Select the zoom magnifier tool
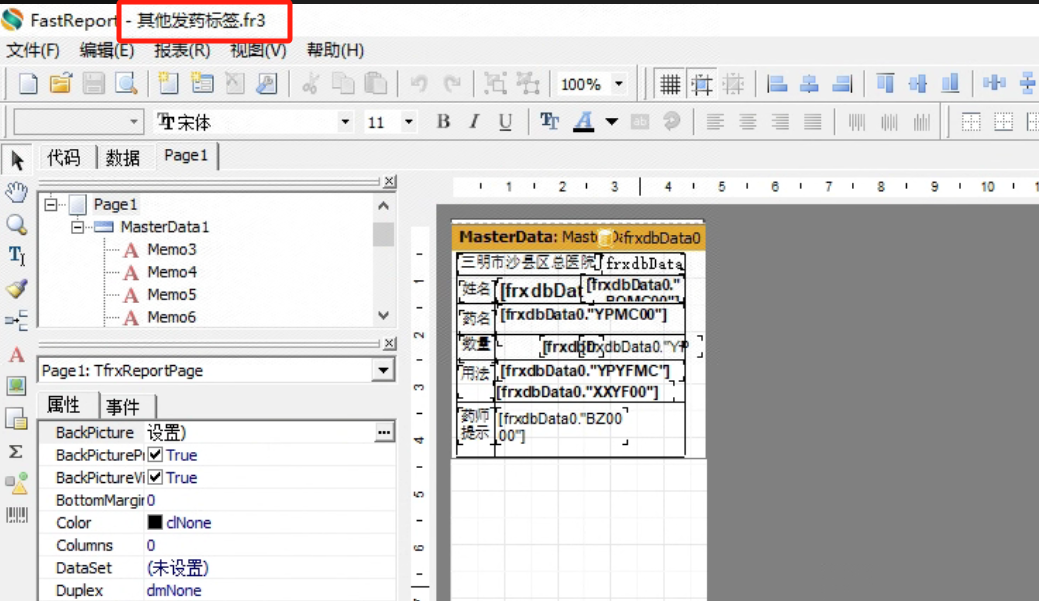Screen dimensions: 1039x601 [17, 225]
